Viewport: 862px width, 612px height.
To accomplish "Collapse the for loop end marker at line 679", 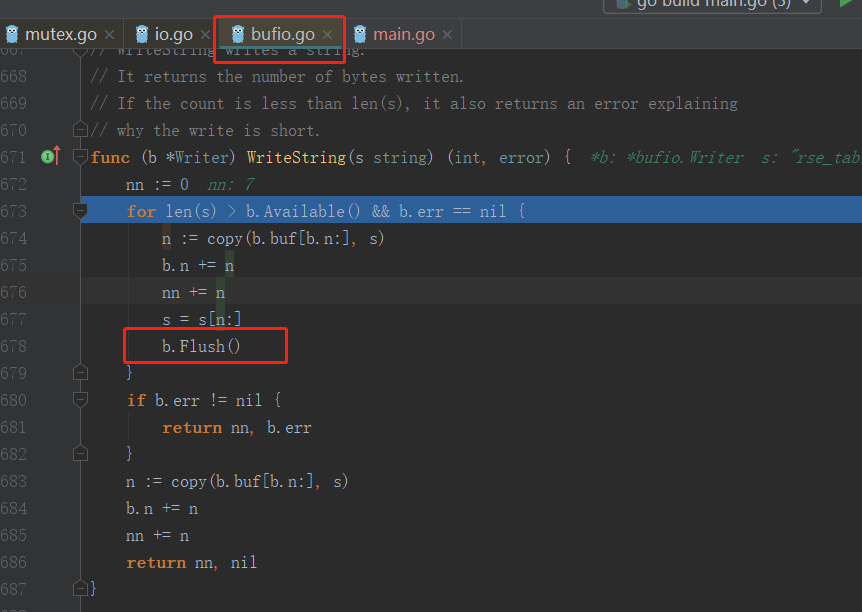I will pyautogui.click(x=80, y=372).
